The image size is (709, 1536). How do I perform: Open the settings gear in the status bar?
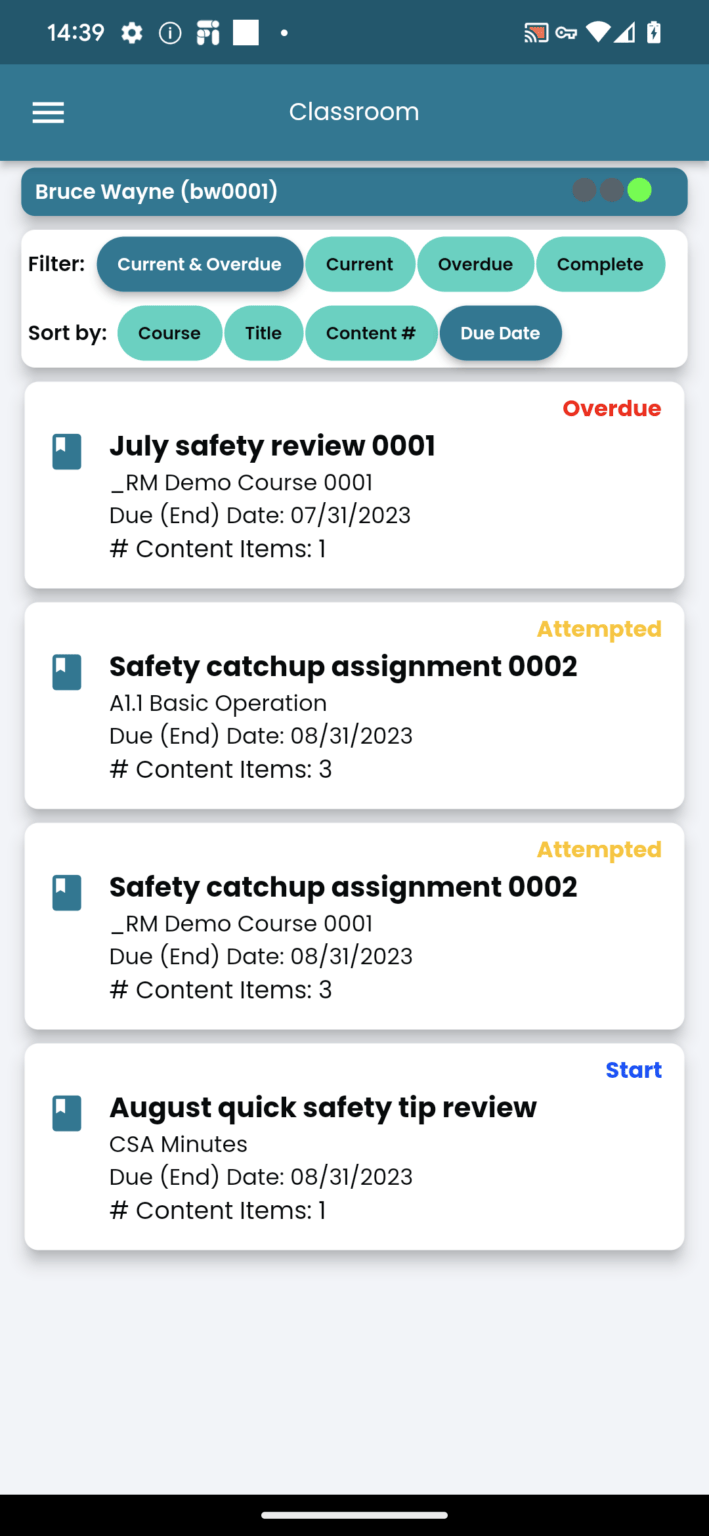pos(130,31)
